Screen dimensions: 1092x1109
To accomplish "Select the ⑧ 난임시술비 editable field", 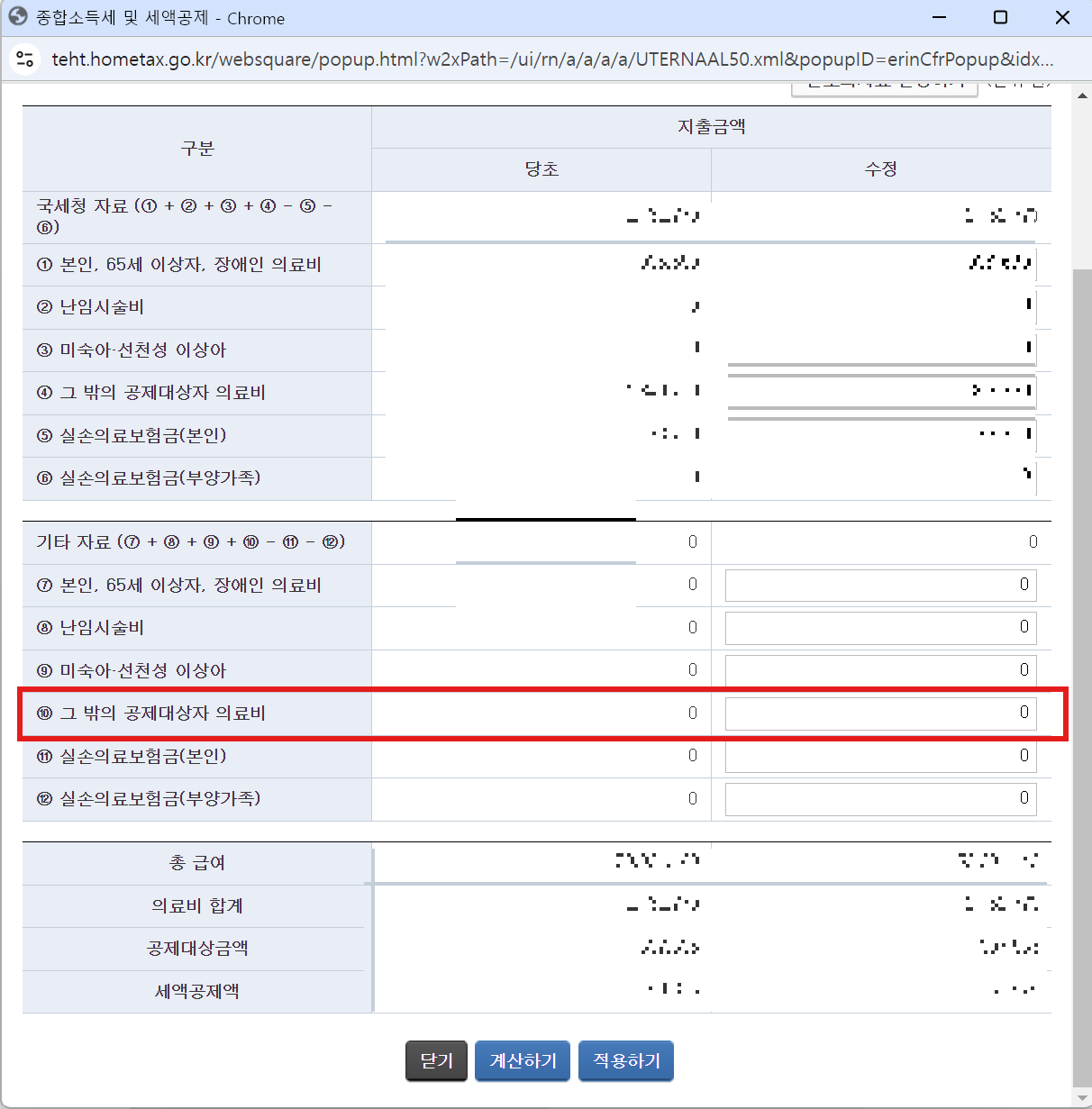I will 880,627.
